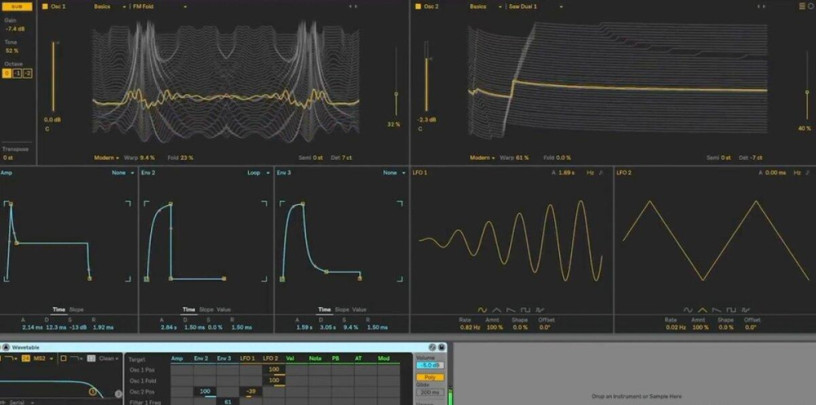Go to previous Osc 2 wavetable arrow
The height and width of the screenshot is (405, 816).
pos(760,7)
